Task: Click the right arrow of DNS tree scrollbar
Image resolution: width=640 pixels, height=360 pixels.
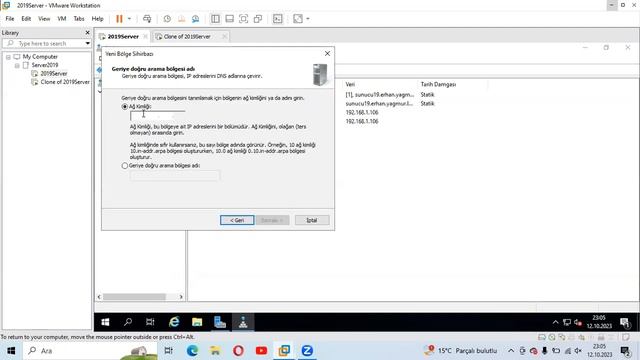Action: [181, 297]
